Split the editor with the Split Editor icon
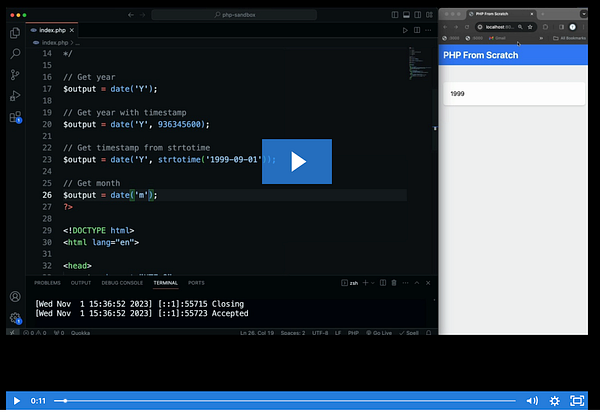 417,30
